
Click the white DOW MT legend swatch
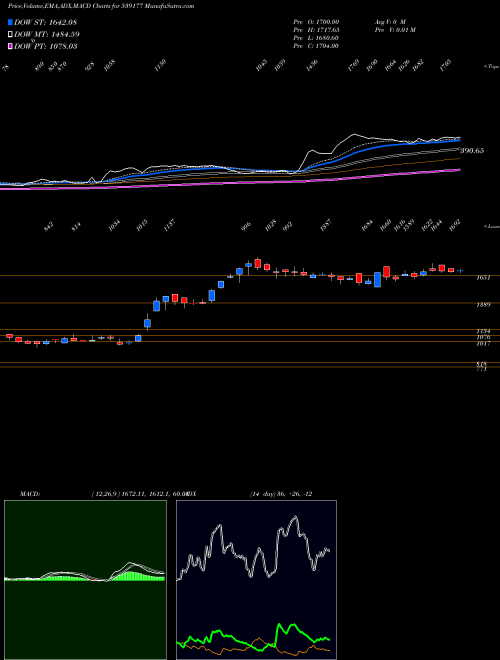(11, 35)
